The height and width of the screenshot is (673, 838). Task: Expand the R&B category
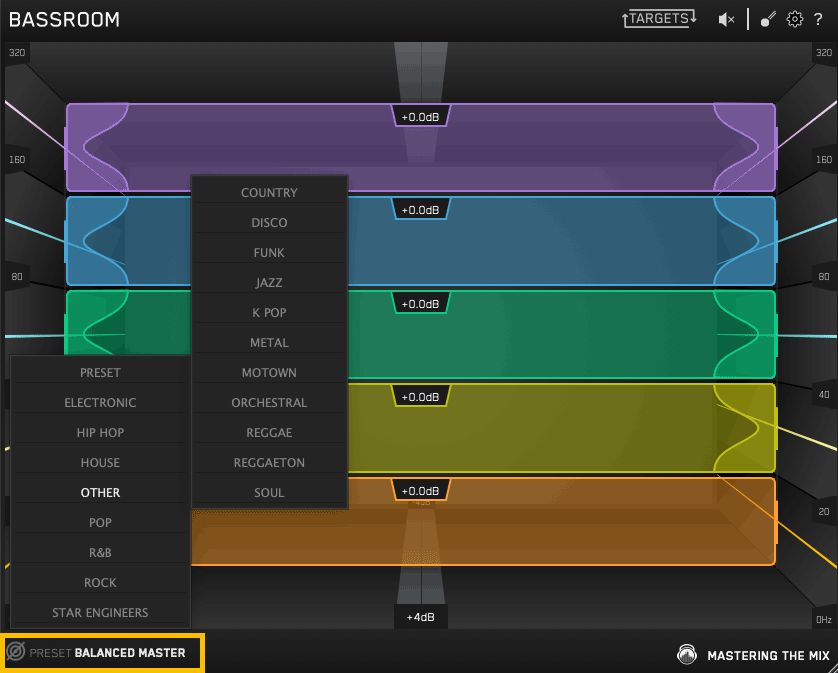click(x=100, y=552)
